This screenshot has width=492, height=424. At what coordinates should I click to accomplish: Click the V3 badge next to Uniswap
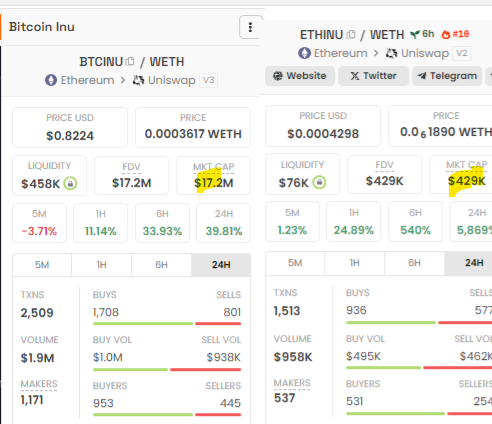pyautogui.click(x=209, y=80)
